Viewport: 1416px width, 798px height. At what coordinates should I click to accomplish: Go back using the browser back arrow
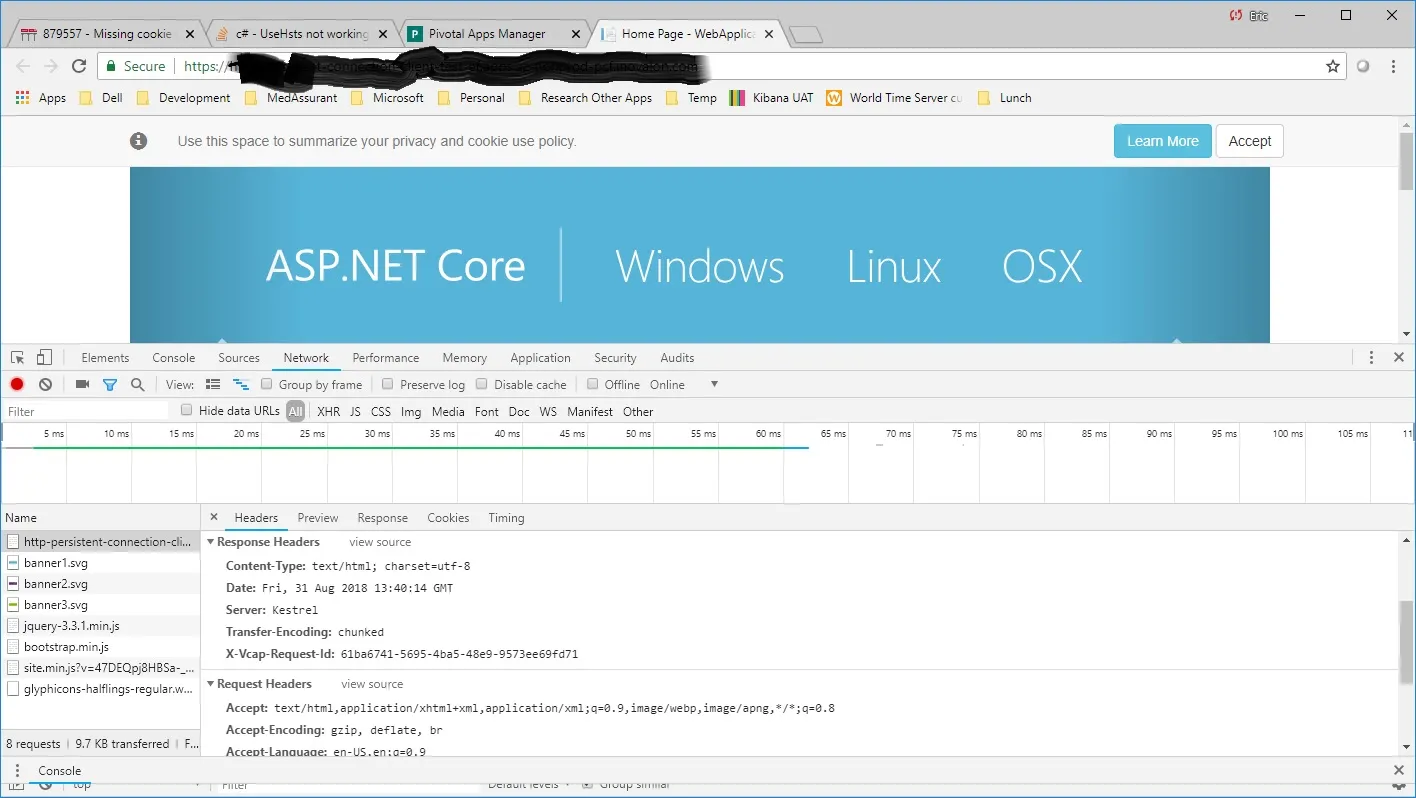[x=23, y=66]
